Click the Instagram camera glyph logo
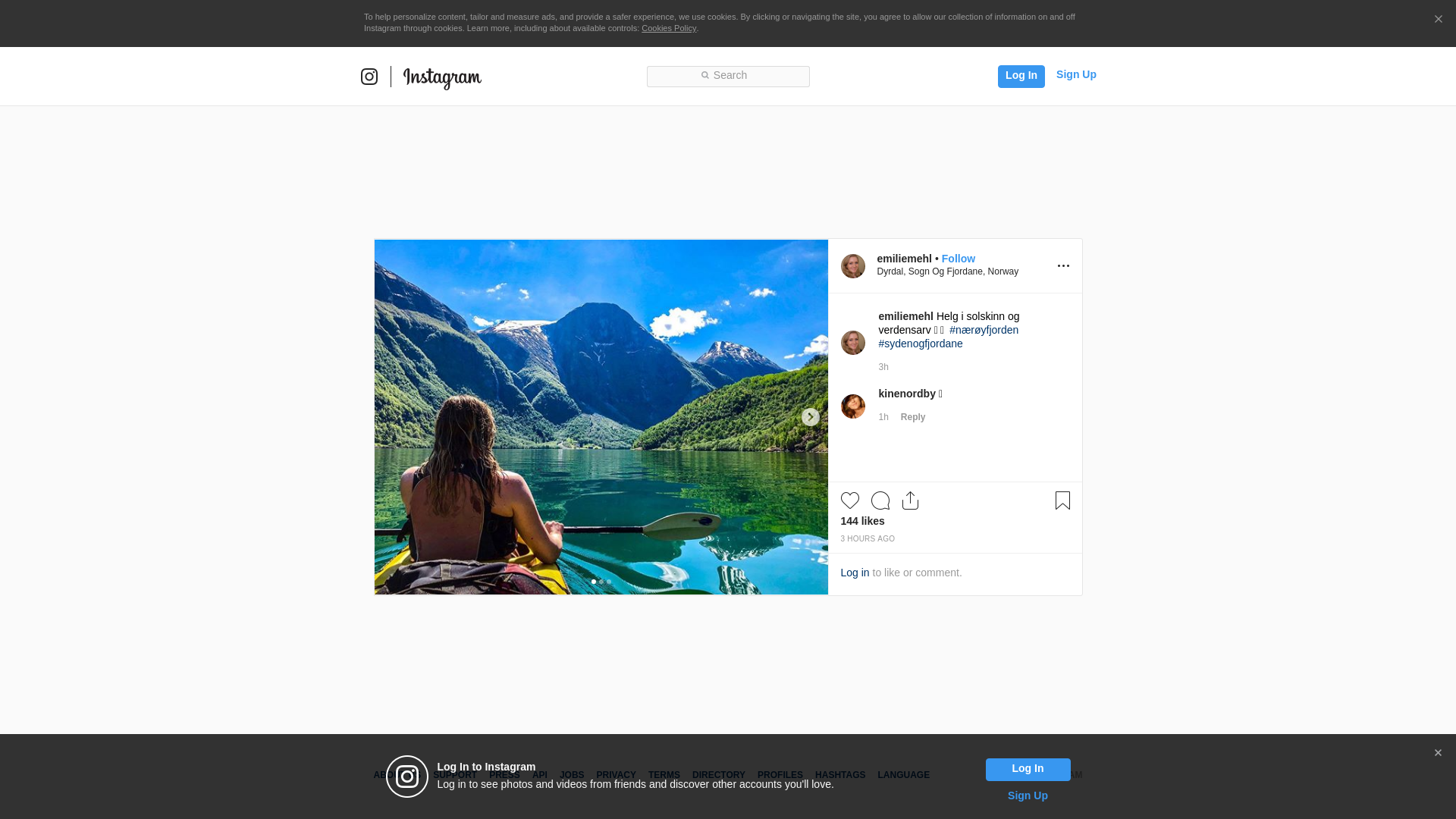 click(369, 77)
